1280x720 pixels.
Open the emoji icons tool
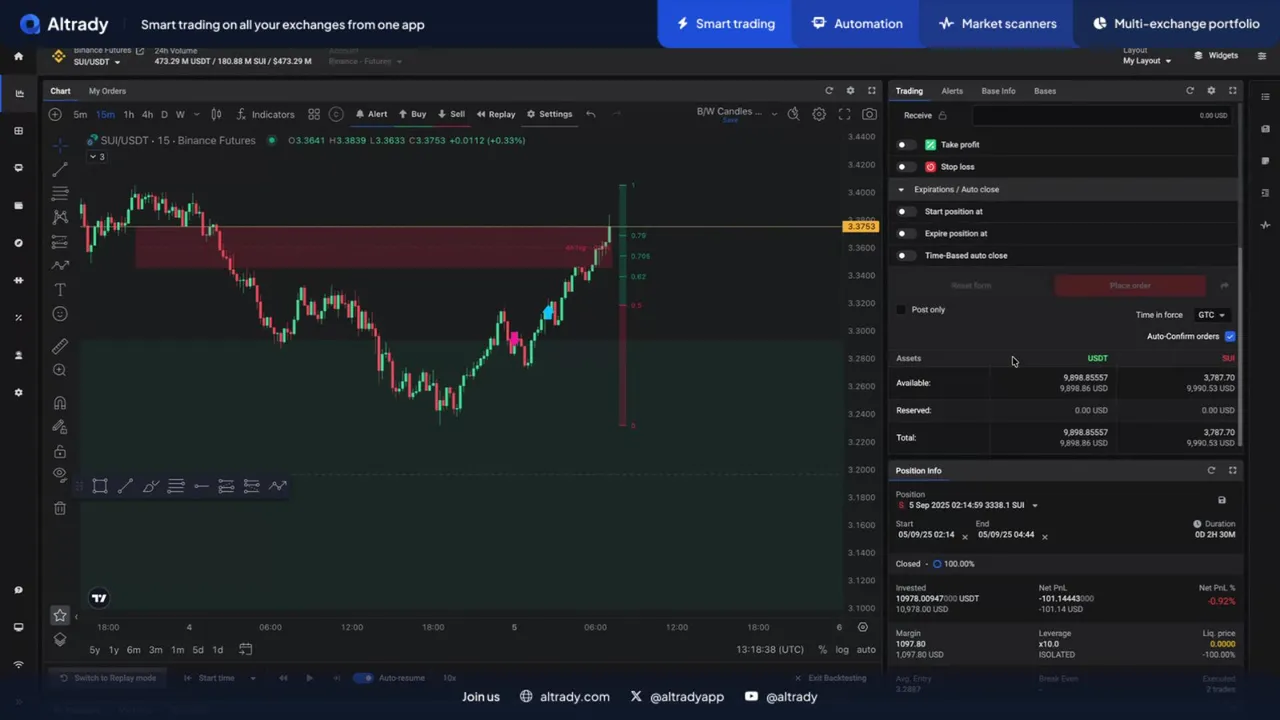coord(60,314)
